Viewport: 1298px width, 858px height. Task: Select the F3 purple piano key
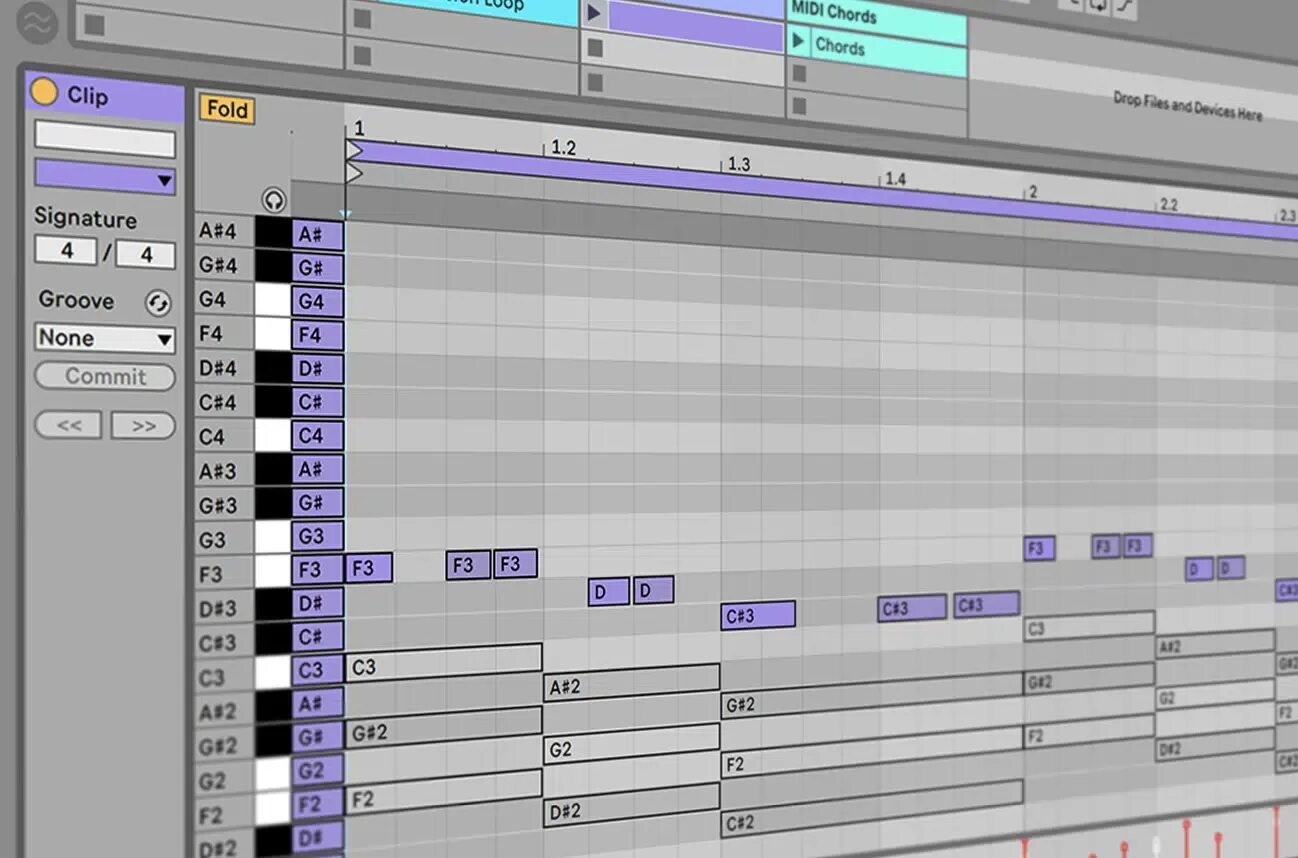318,570
